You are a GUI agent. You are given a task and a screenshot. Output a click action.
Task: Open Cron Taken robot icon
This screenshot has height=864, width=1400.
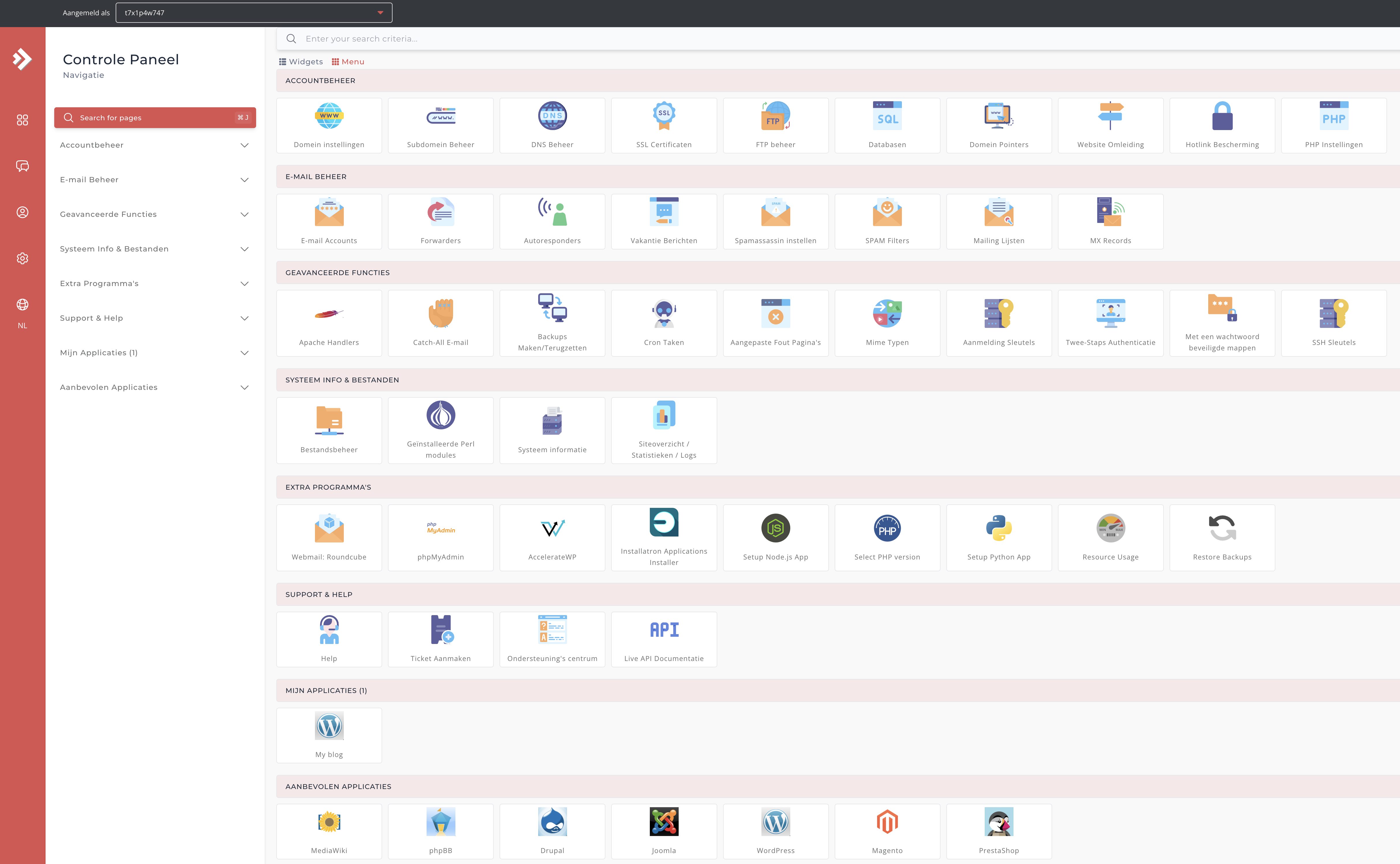tap(663, 314)
